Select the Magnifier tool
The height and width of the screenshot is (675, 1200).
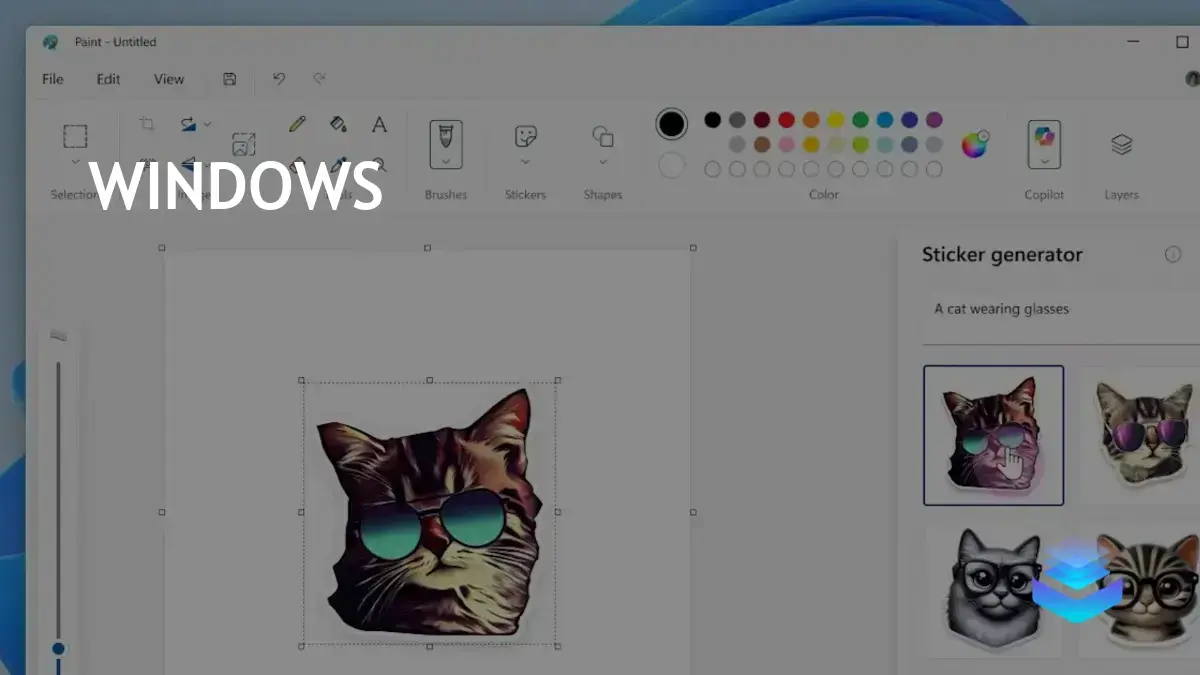(x=383, y=165)
